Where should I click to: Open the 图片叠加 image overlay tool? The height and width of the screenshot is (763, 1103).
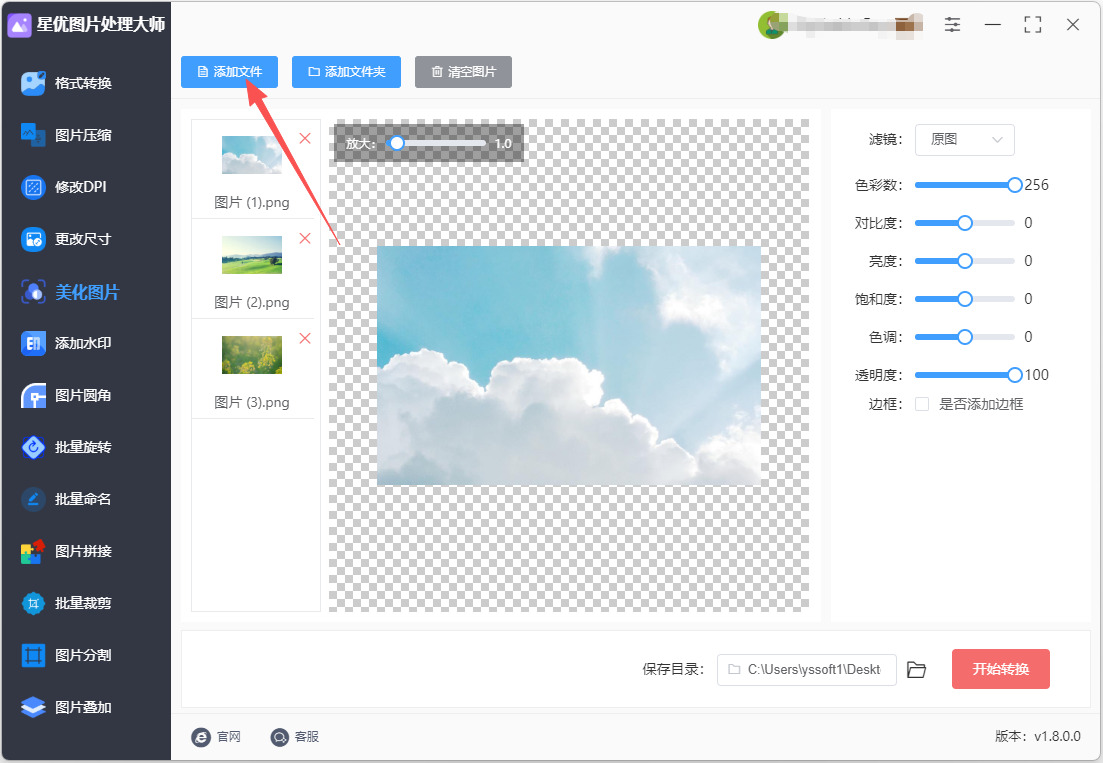click(x=67, y=707)
